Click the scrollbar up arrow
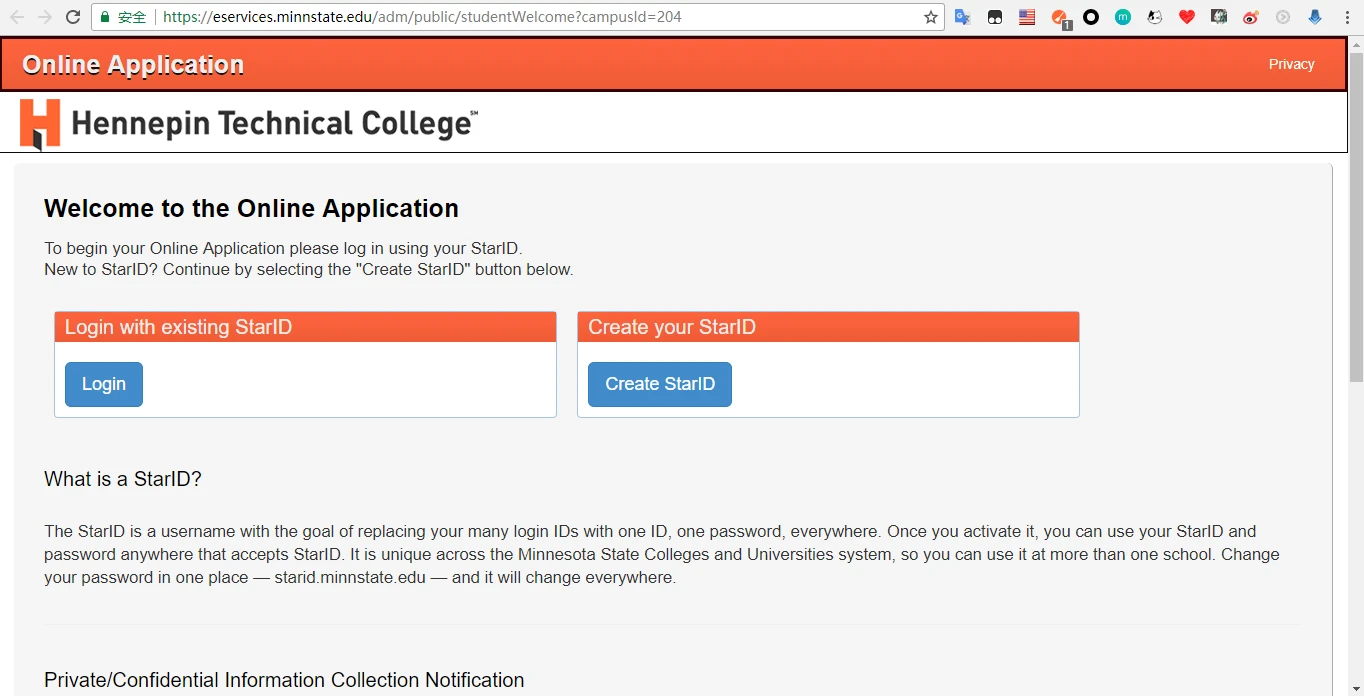1364x696 pixels. pyautogui.click(x=1356, y=43)
